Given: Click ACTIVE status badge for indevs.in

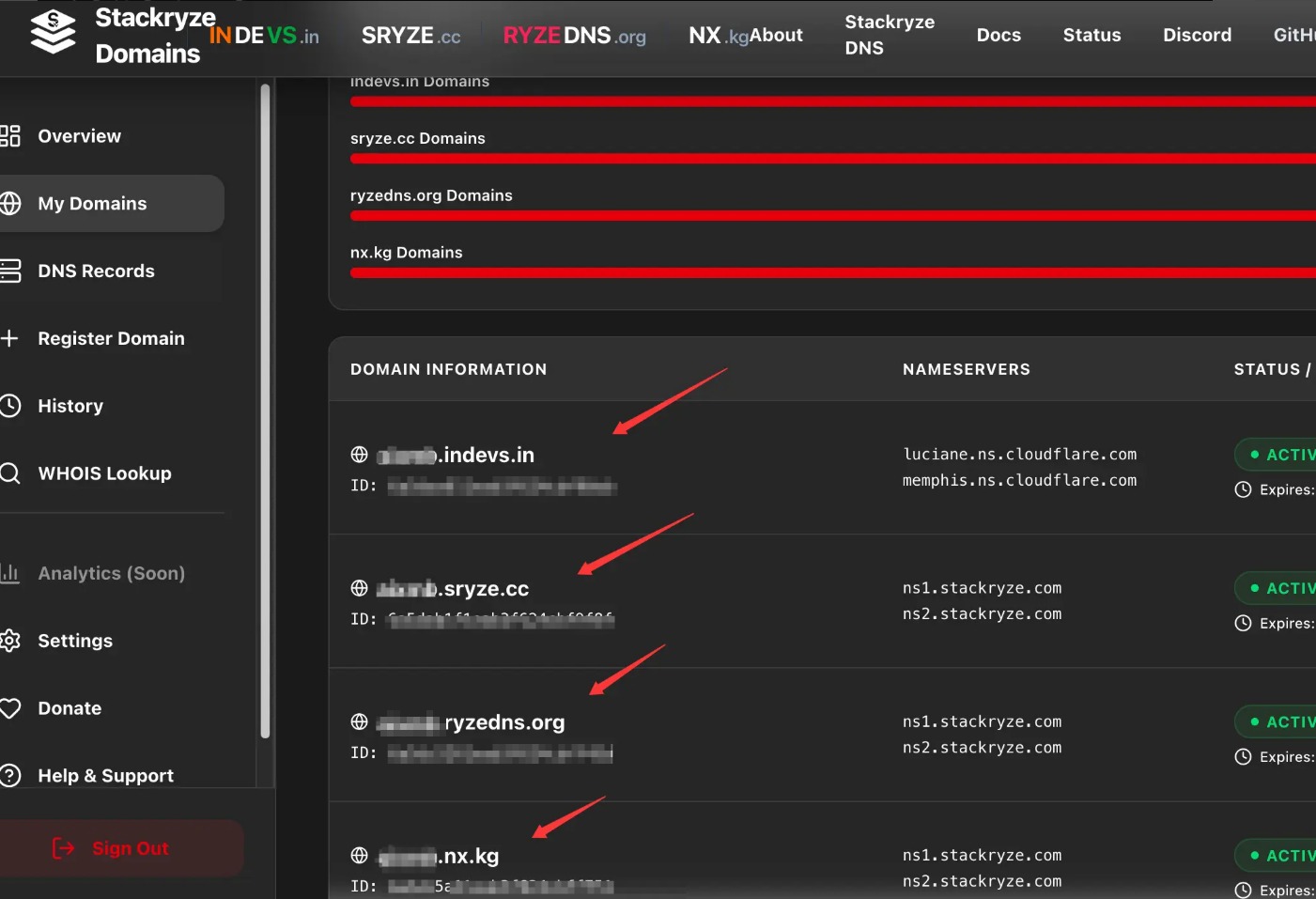Looking at the screenshot, I should (x=1276, y=455).
